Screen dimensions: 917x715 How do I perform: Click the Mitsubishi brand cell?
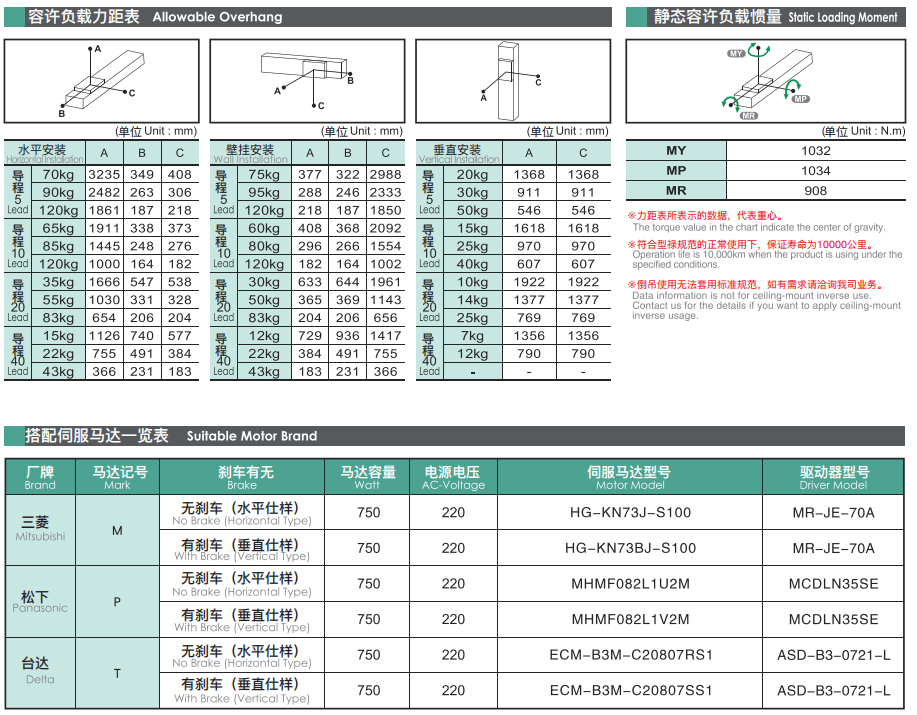[40, 529]
